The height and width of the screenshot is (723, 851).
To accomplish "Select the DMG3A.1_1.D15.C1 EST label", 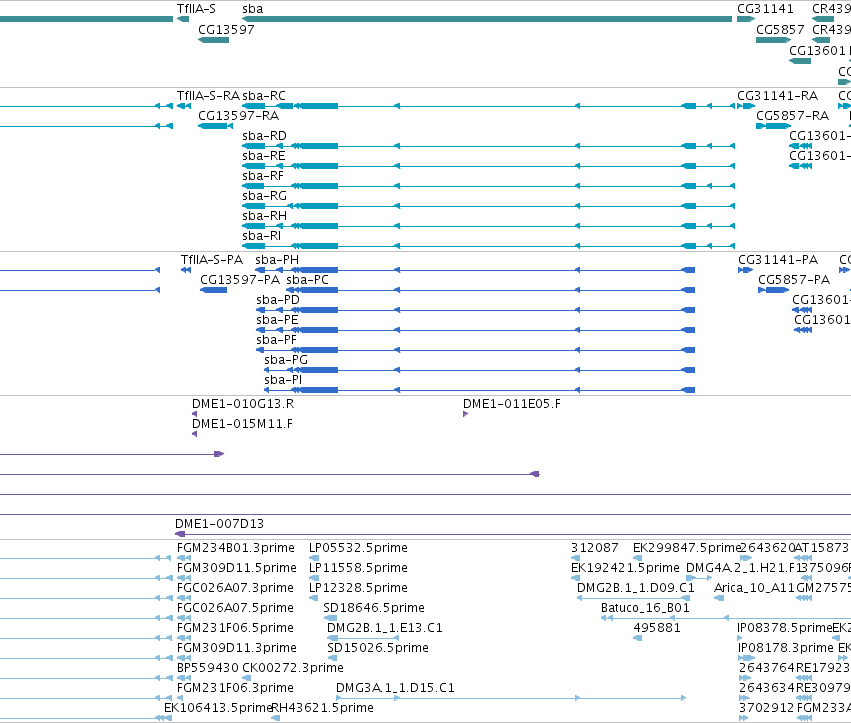I will pos(395,688).
